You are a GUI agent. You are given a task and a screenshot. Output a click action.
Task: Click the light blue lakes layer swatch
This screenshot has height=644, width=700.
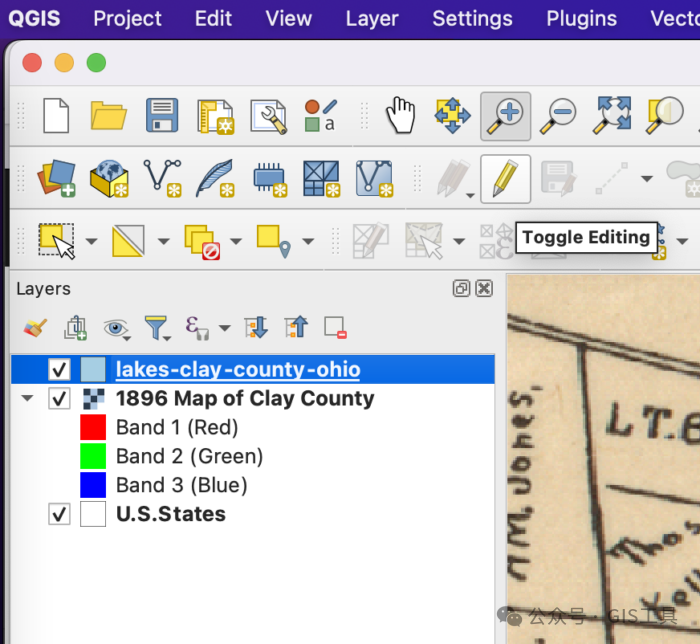click(x=93, y=370)
